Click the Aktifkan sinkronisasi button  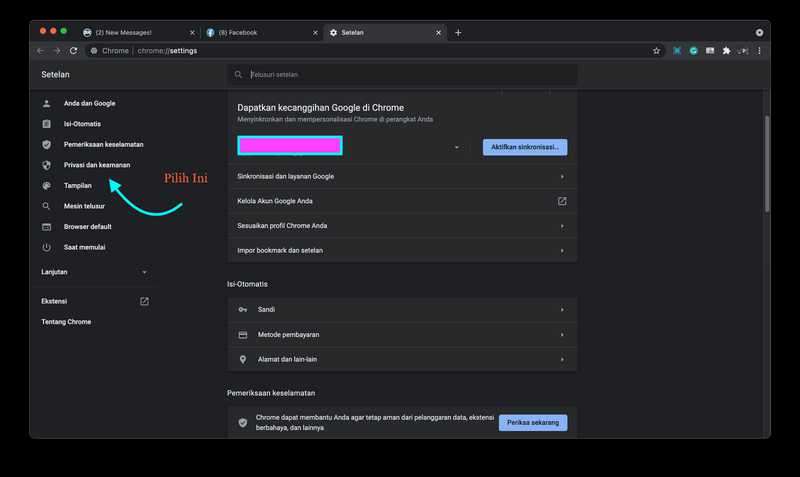[524, 147]
